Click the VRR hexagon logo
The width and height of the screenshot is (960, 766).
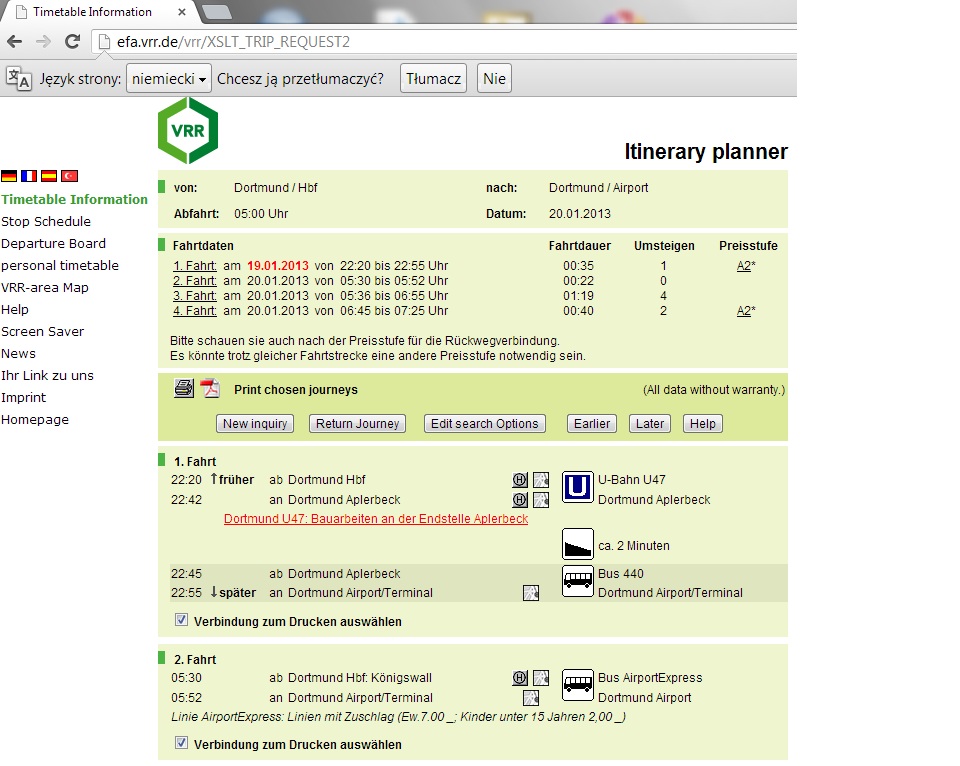[188, 130]
